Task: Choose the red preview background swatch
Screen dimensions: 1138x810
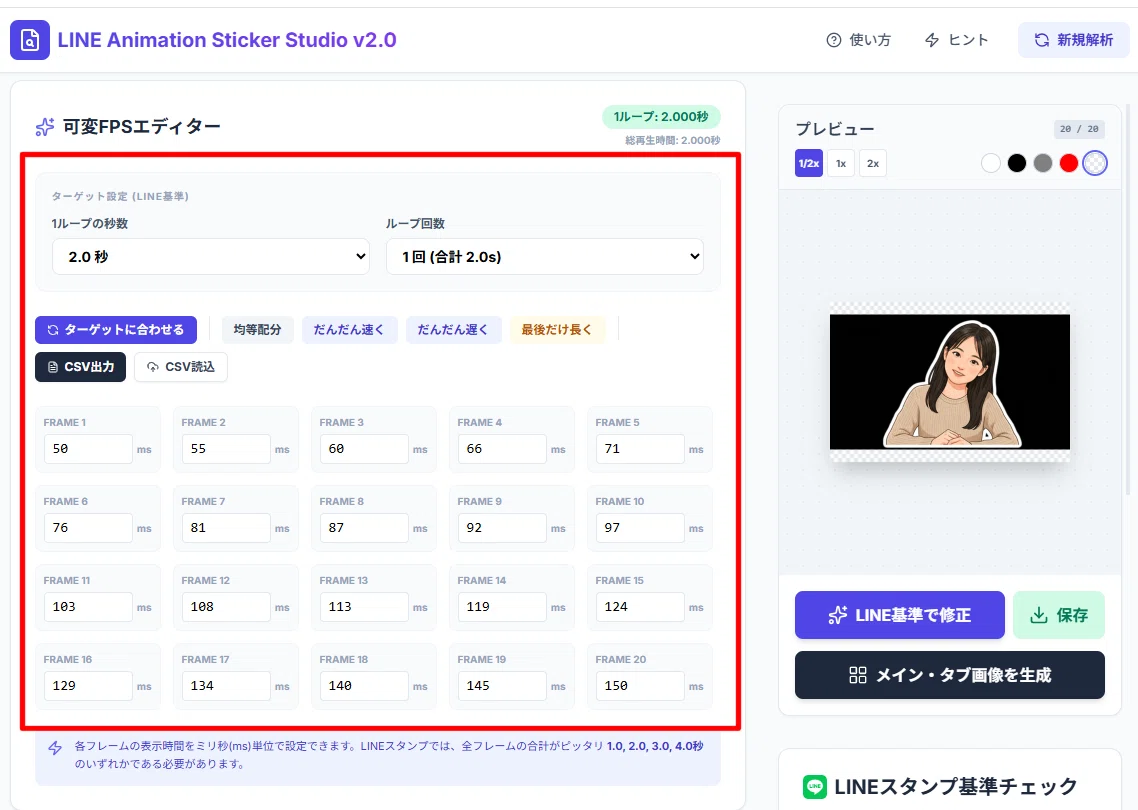Action: pyautogui.click(x=1069, y=163)
